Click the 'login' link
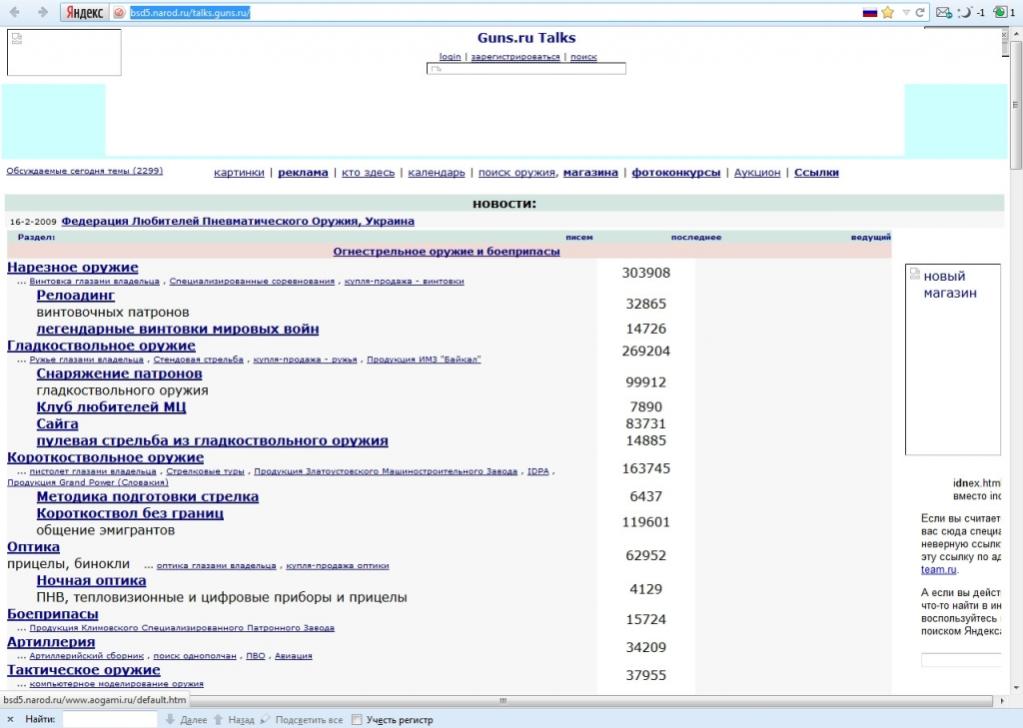The width and height of the screenshot is (1023, 728). (450, 57)
